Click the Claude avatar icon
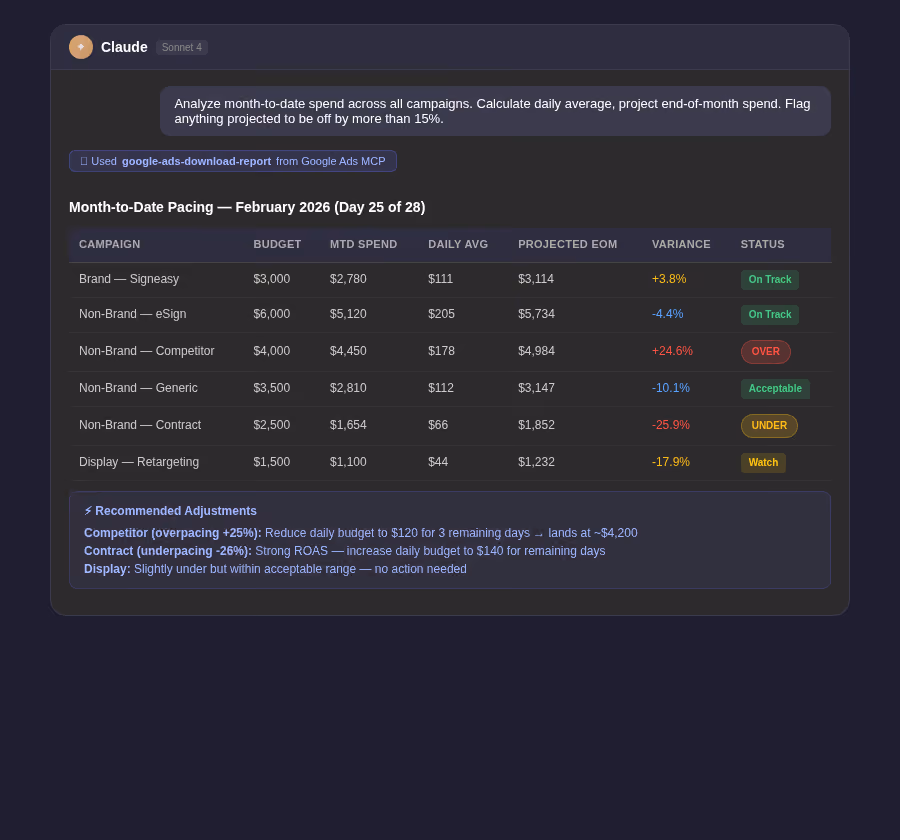The width and height of the screenshot is (900, 840). [x=81, y=47]
